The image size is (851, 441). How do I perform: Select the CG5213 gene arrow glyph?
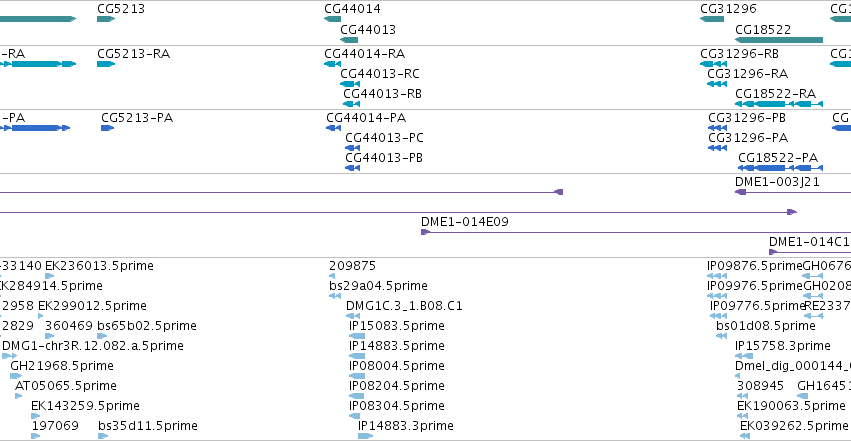tap(106, 19)
